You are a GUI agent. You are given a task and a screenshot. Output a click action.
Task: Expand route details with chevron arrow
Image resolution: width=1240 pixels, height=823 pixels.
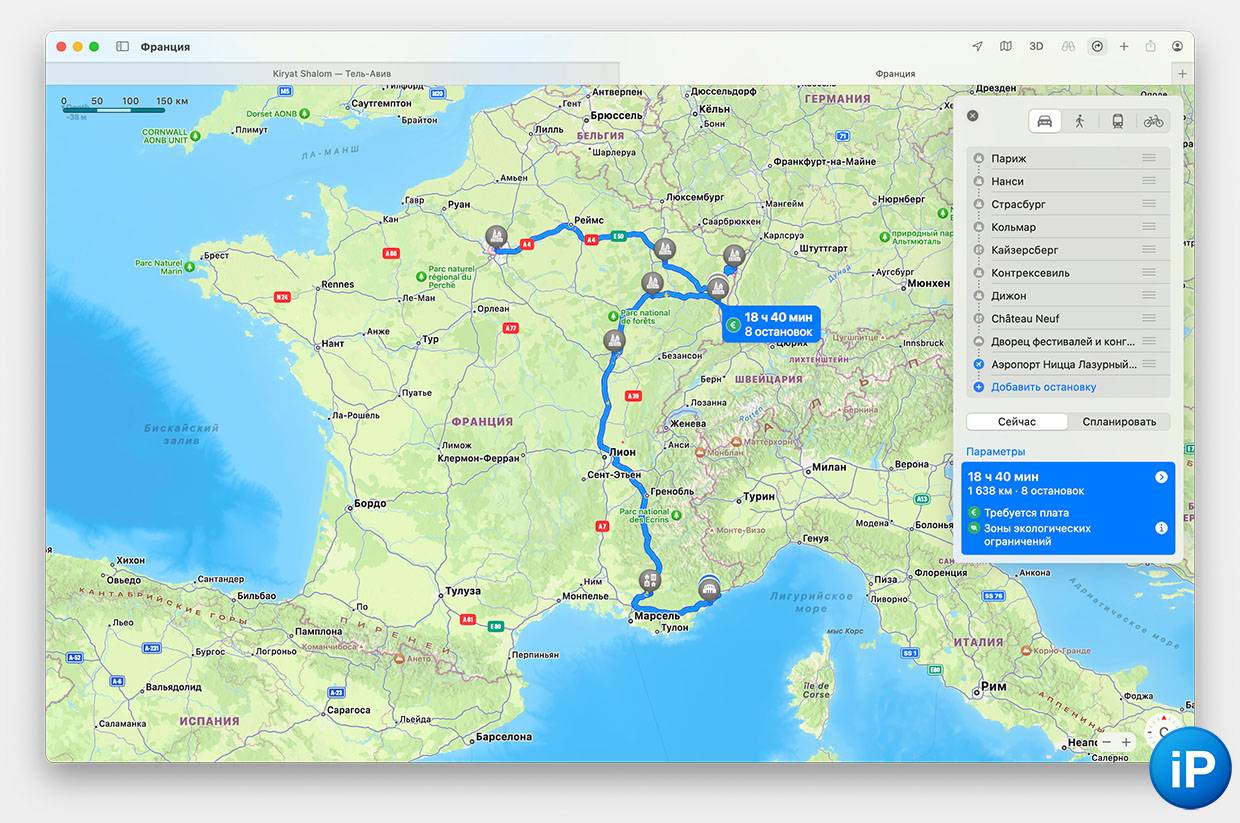[x=1161, y=477]
